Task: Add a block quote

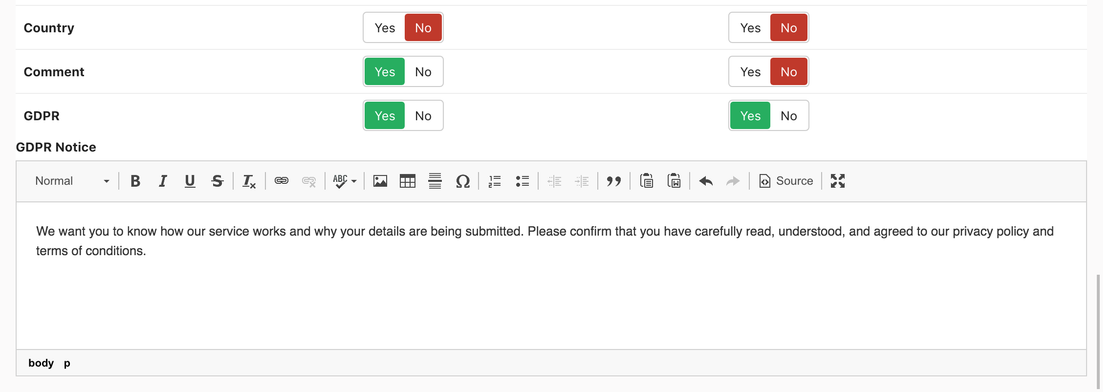Action: coord(614,181)
